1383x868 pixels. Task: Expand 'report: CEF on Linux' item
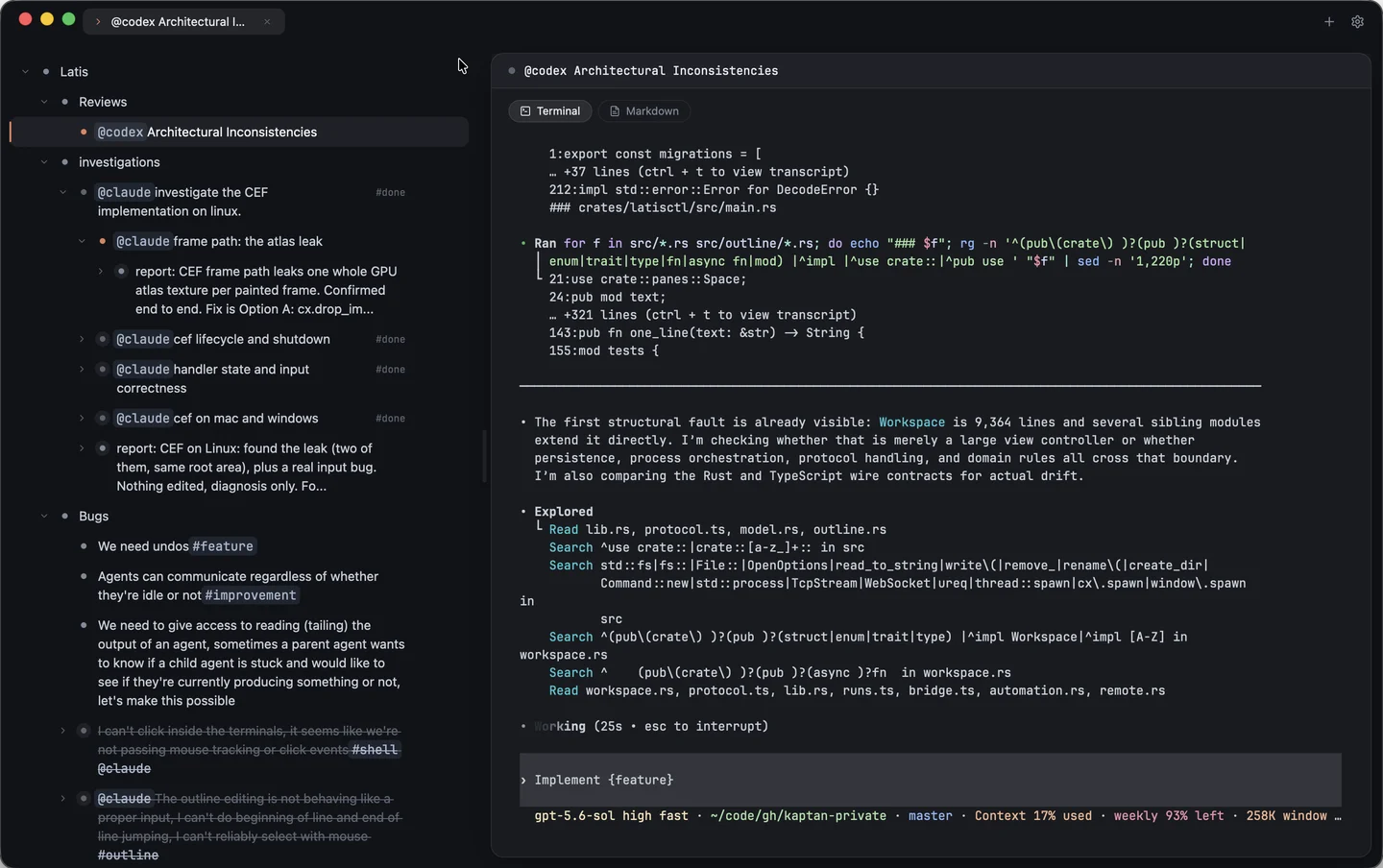click(x=82, y=448)
